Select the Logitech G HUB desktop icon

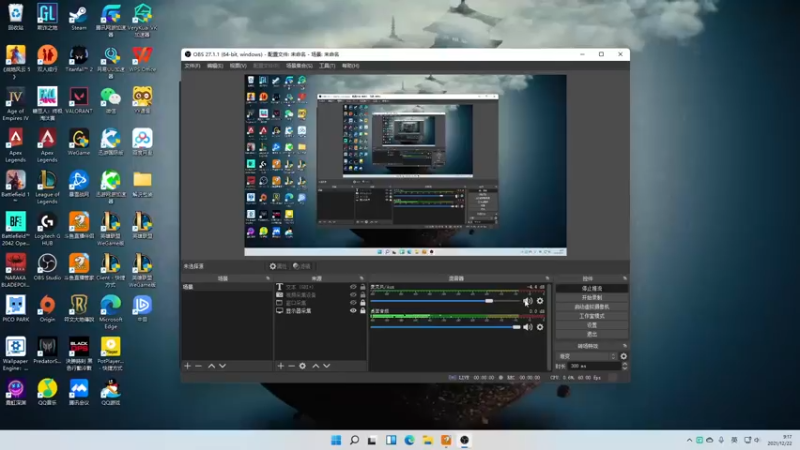[x=47, y=229]
